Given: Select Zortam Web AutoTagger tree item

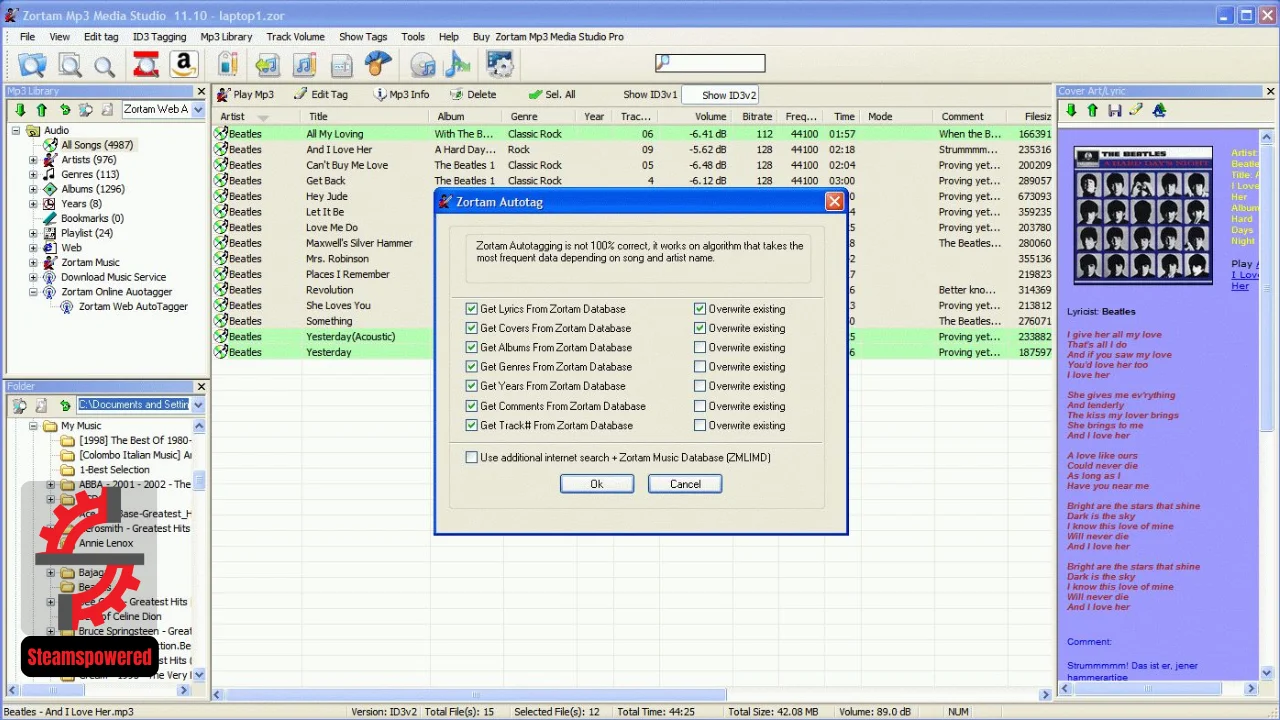Looking at the screenshot, I should (133, 306).
